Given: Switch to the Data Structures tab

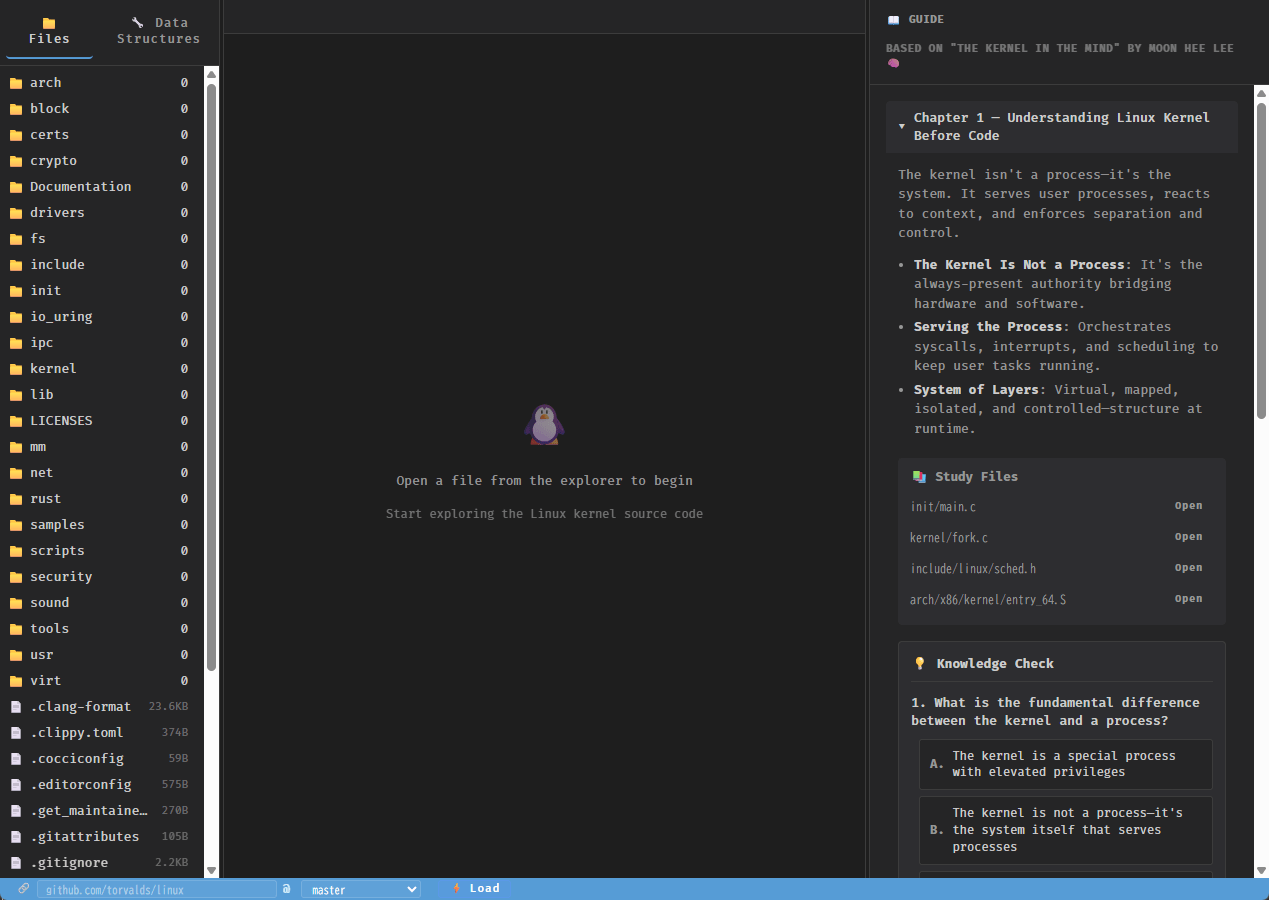Looking at the screenshot, I should (x=158, y=30).
